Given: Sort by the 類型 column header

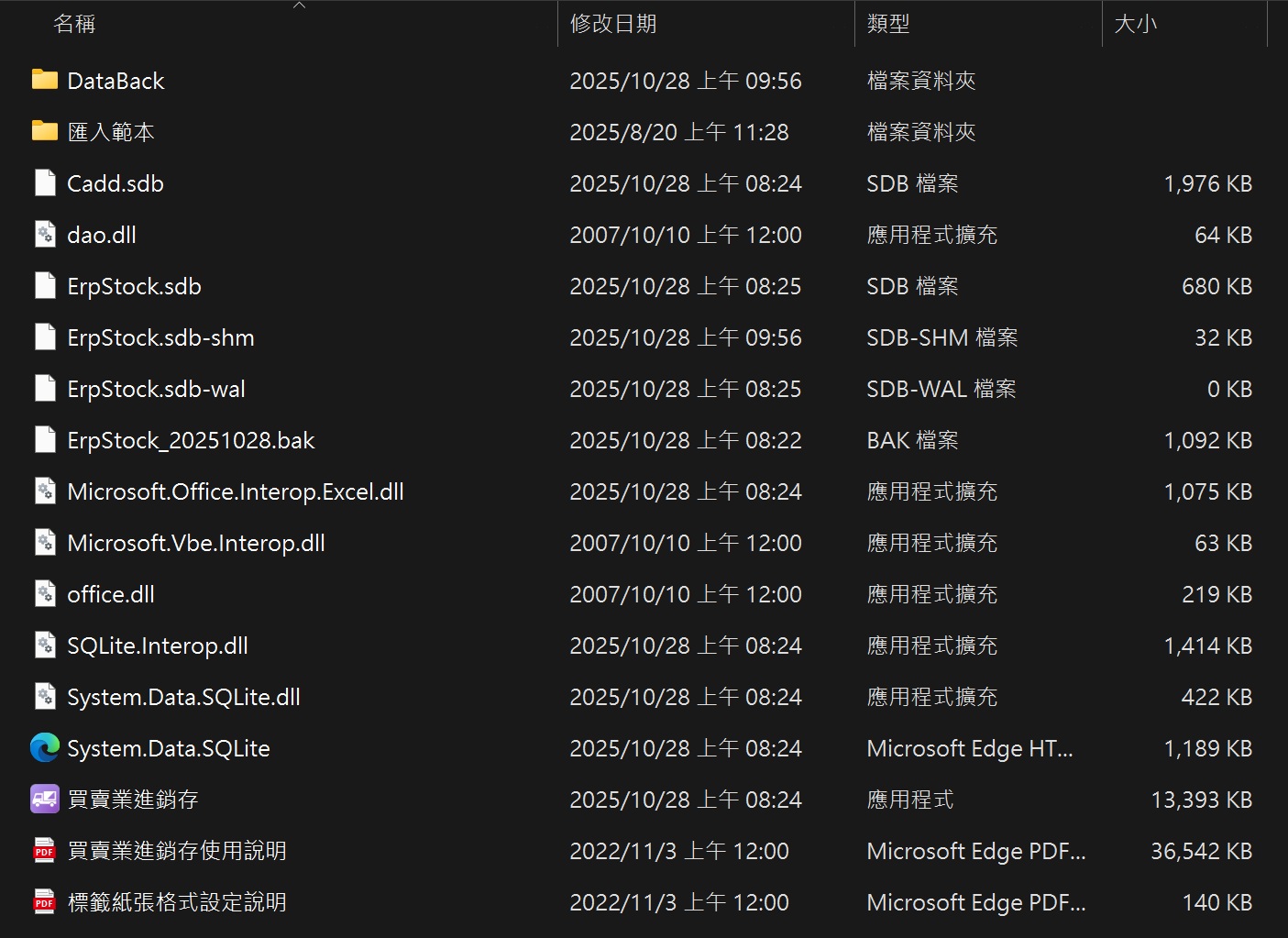Looking at the screenshot, I should click(x=886, y=24).
